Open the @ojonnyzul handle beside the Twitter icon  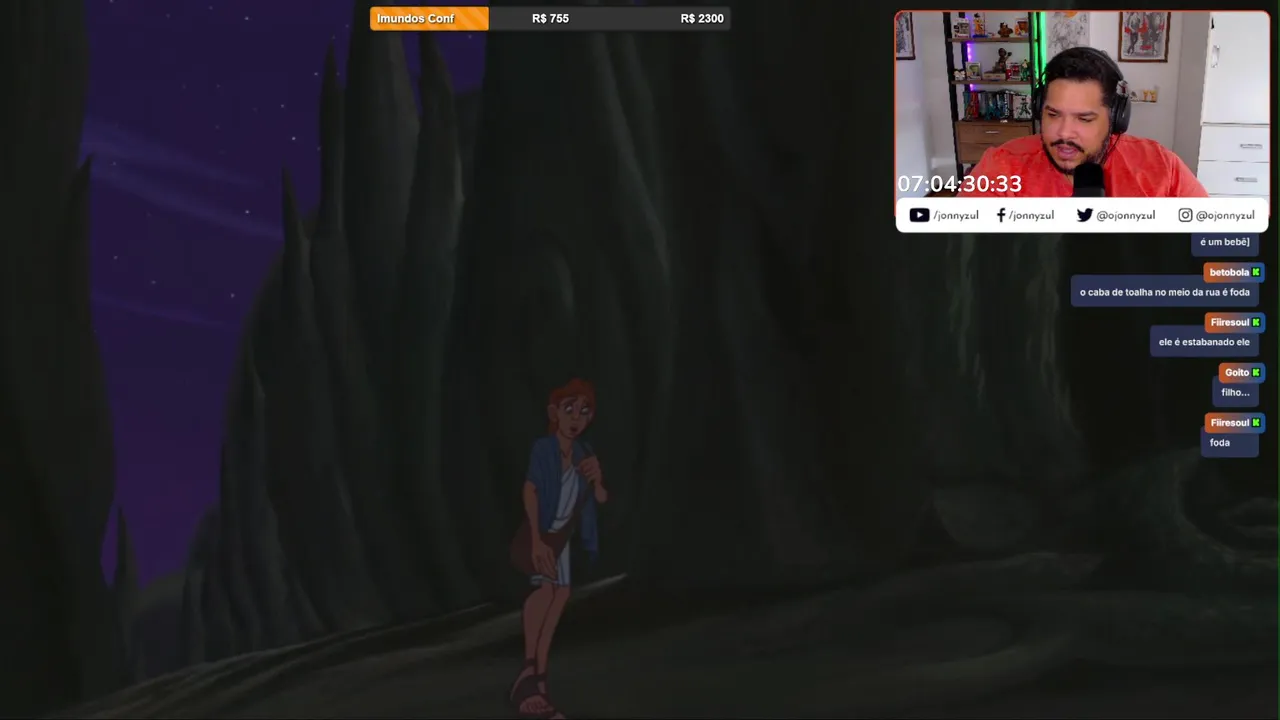pos(1126,215)
